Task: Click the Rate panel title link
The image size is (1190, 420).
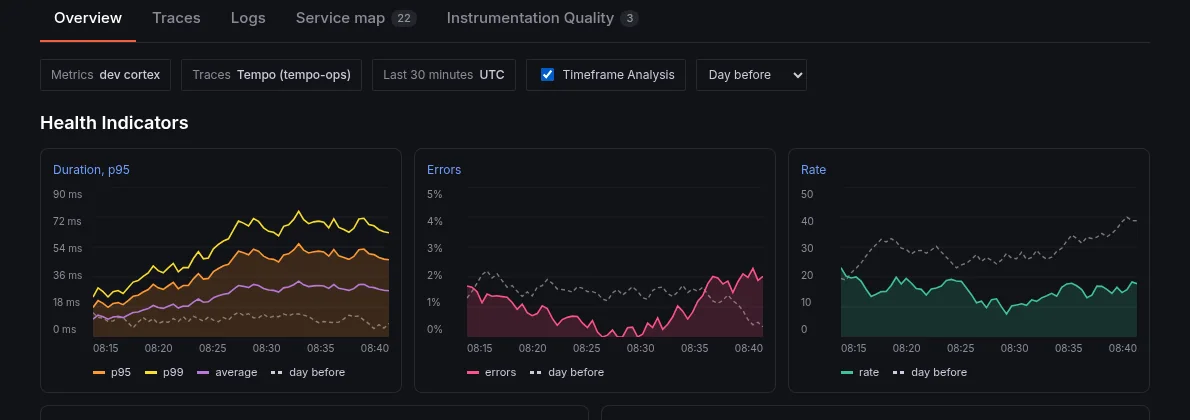Action: coord(814,170)
